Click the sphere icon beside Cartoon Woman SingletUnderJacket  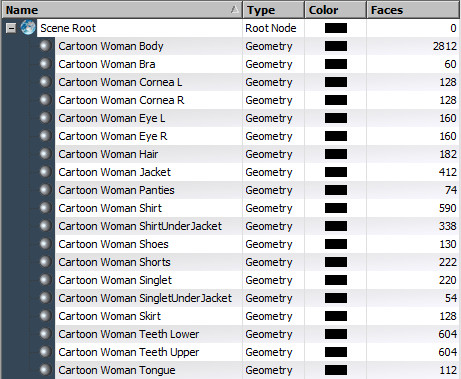pyautogui.click(x=45, y=298)
